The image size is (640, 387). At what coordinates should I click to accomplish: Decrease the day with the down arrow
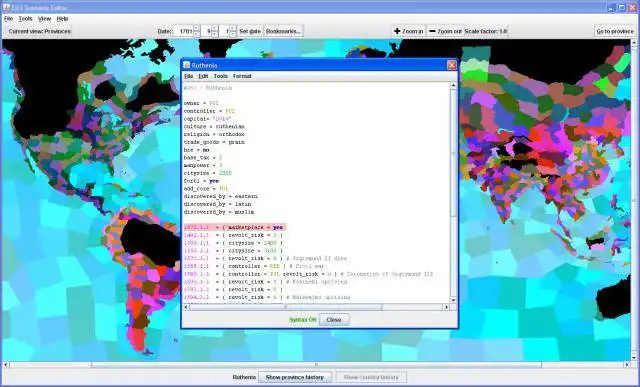tap(233, 34)
